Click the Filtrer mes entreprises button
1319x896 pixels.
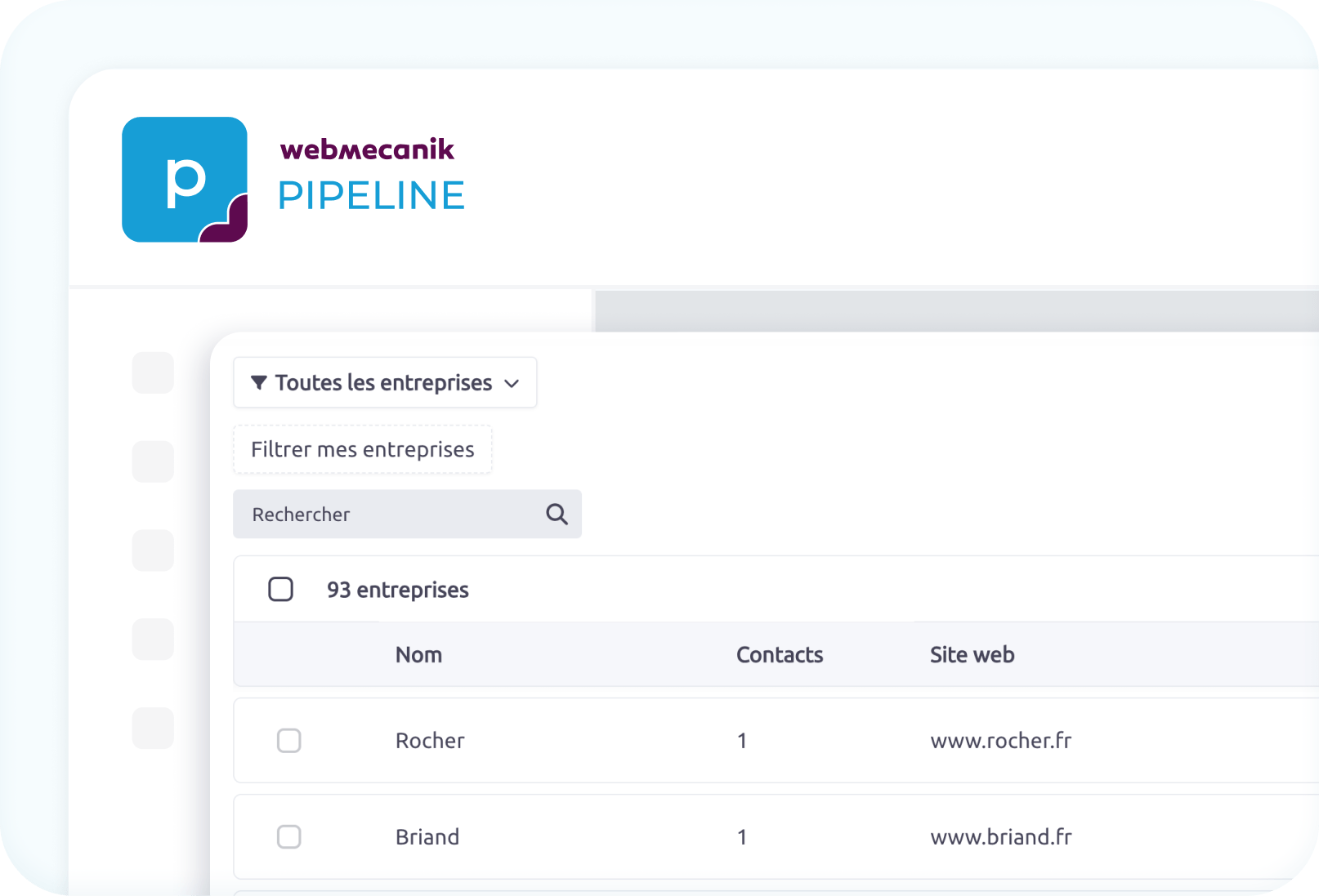point(362,449)
